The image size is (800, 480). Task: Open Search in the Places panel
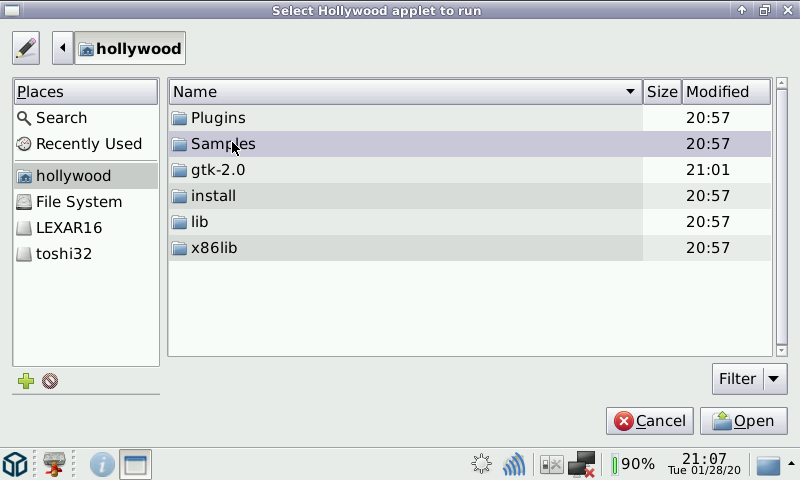(x=61, y=118)
